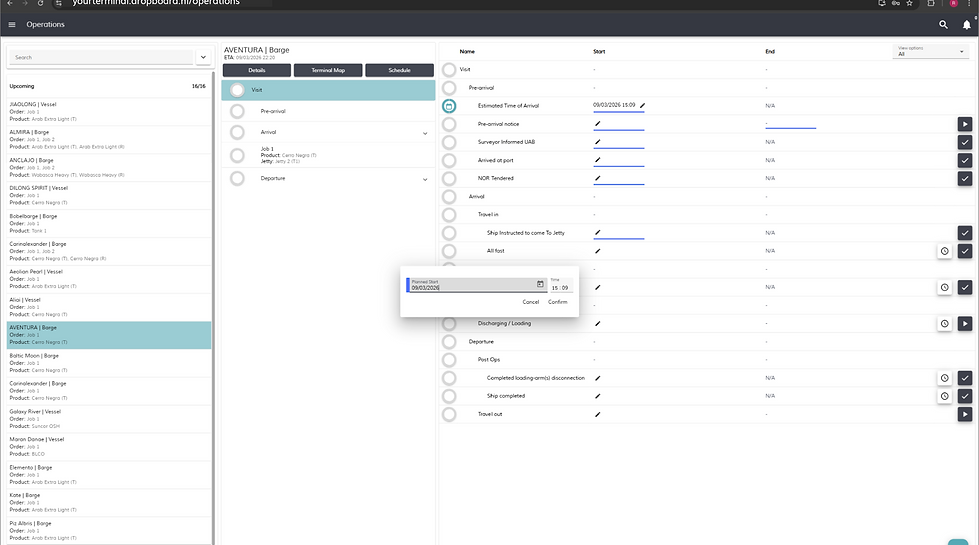Switch to the Schedule tab
Viewport: 979px width, 545px height.
(399, 71)
